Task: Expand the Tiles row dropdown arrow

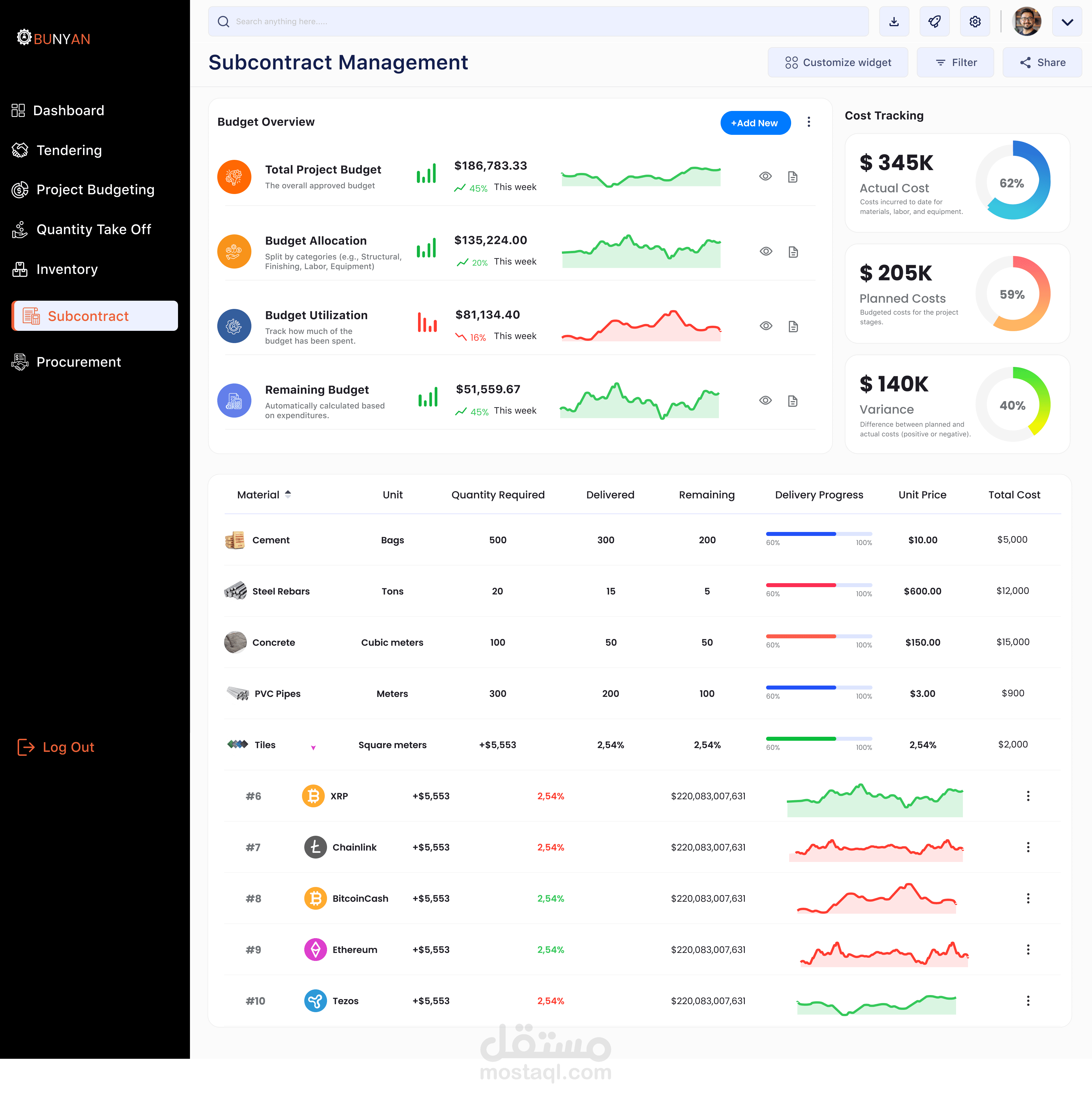Action: (x=313, y=748)
